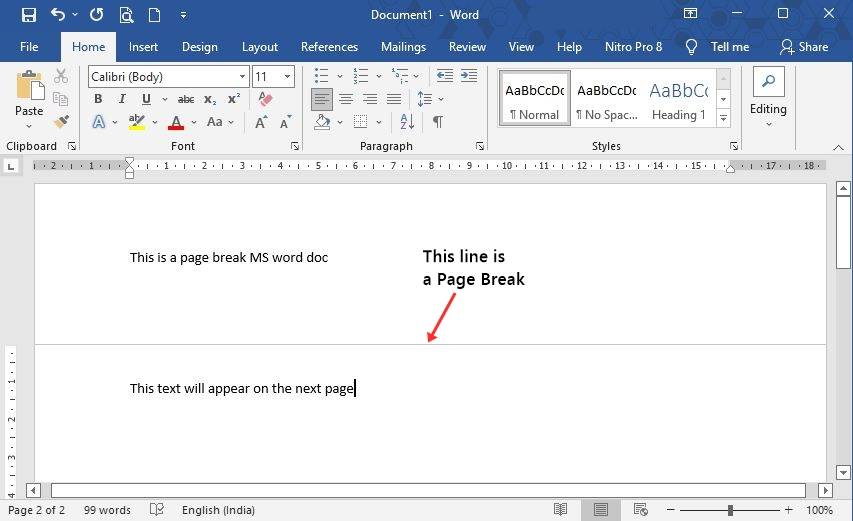Screen dimensions: 853x521
Task: Click the Share button
Action: [x=804, y=47]
